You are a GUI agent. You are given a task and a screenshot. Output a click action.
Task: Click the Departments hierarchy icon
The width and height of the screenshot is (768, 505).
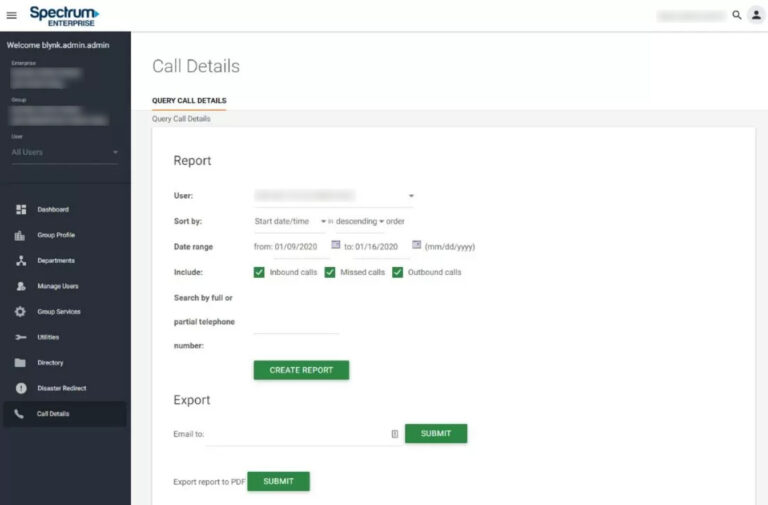[x=21, y=261]
